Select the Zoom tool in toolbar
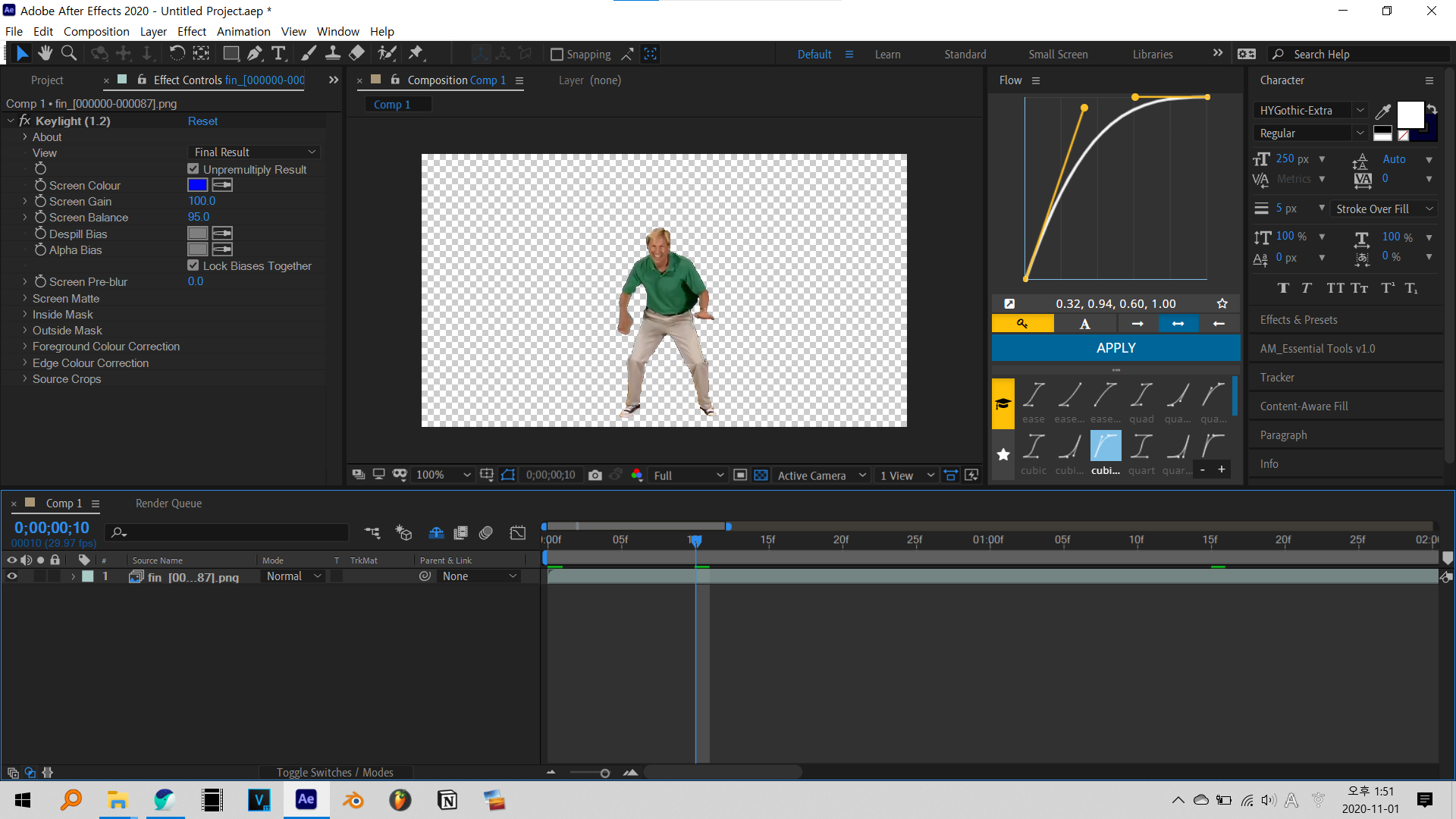 69,53
